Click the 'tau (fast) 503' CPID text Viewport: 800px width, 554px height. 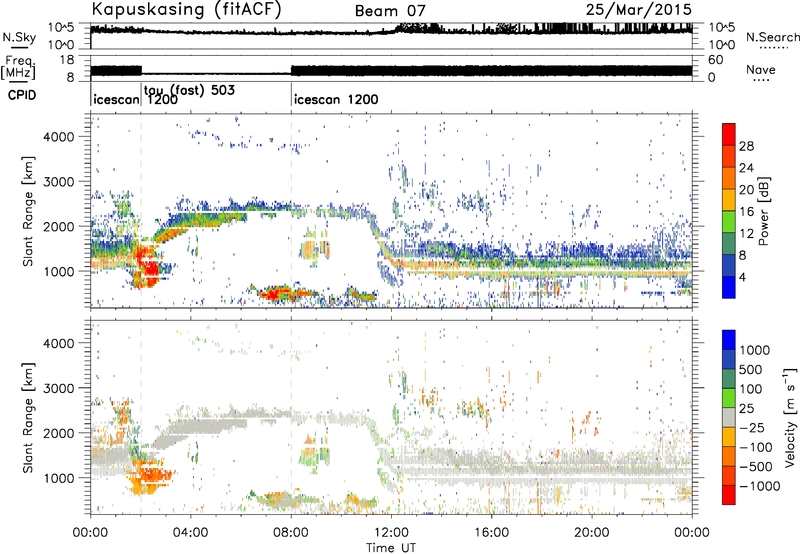click(x=189, y=90)
